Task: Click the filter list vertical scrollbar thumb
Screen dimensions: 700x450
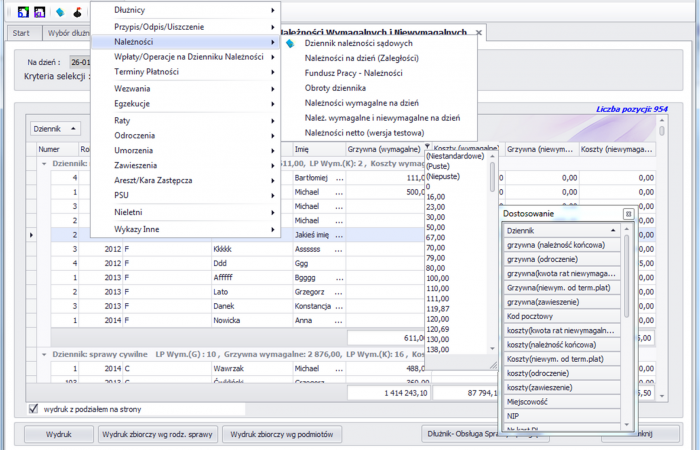Action: click(492, 176)
